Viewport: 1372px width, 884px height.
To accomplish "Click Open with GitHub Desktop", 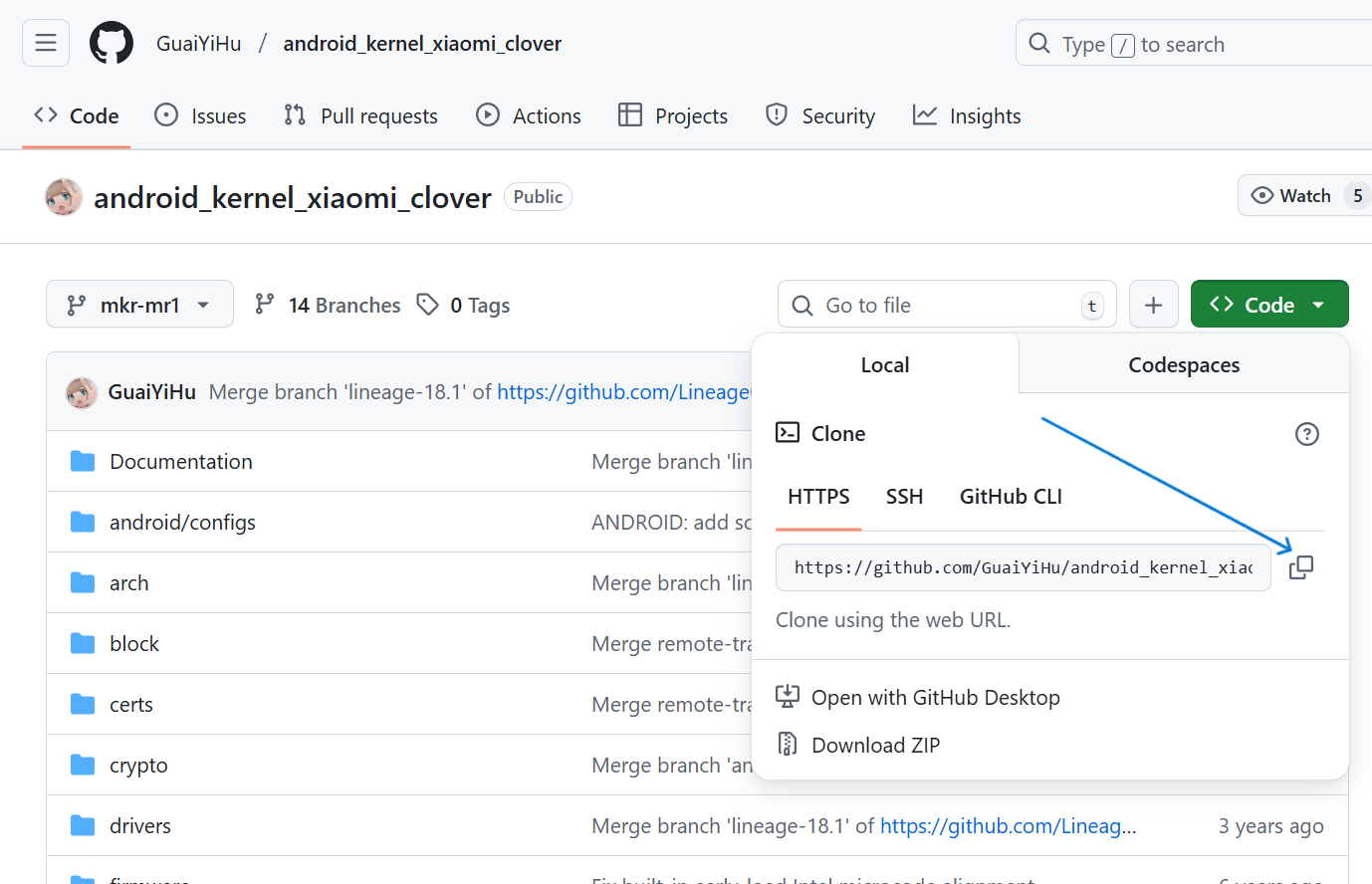I will 935,698.
